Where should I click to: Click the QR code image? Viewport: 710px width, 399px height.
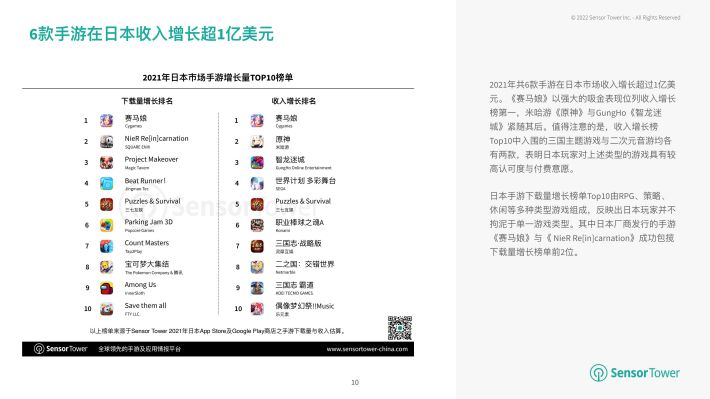tap(400, 328)
